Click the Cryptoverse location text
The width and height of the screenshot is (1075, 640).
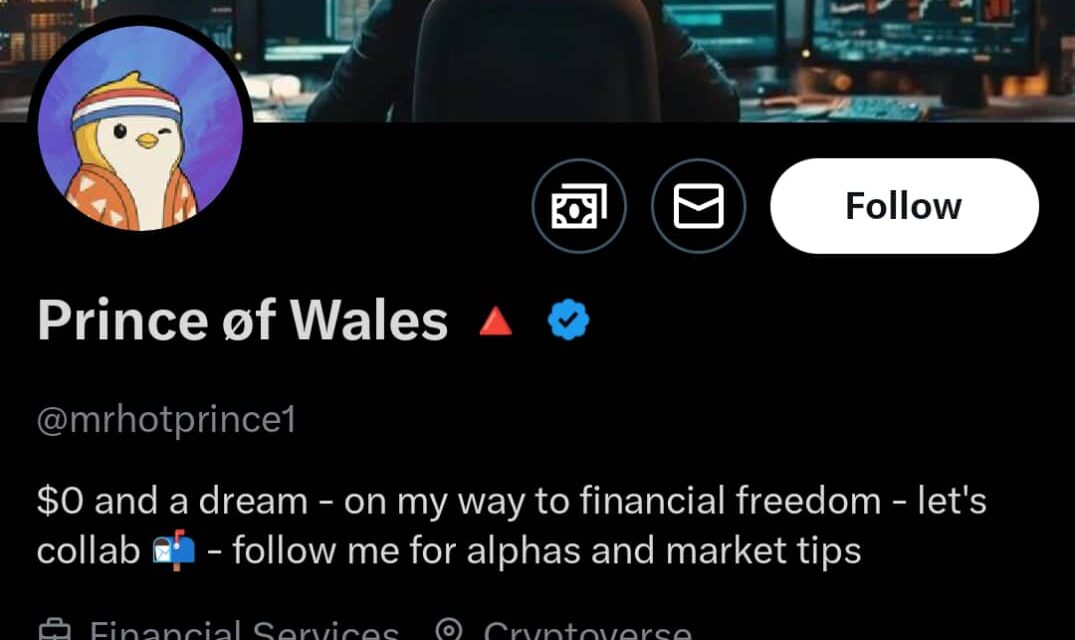click(x=588, y=631)
